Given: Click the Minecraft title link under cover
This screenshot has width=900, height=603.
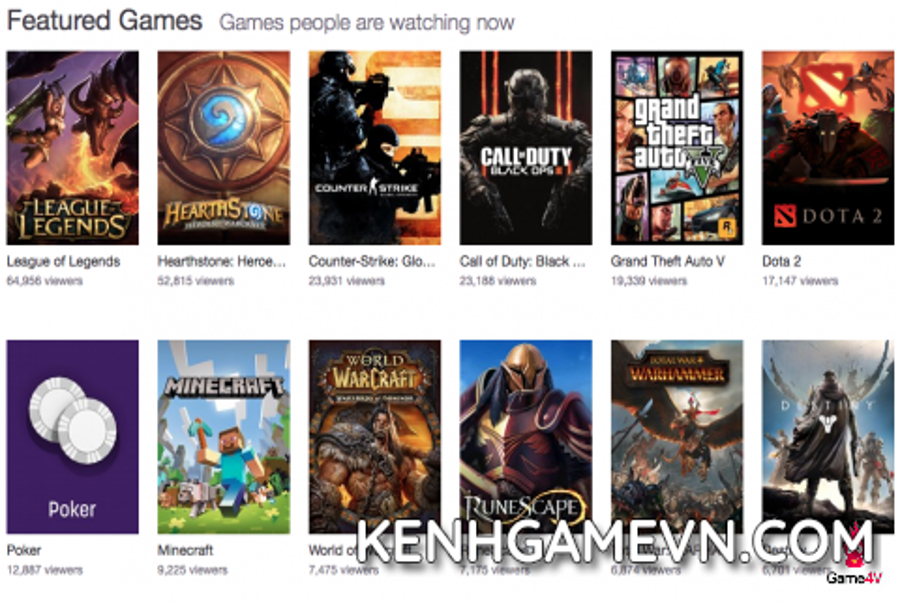Looking at the screenshot, I should 185,550.
